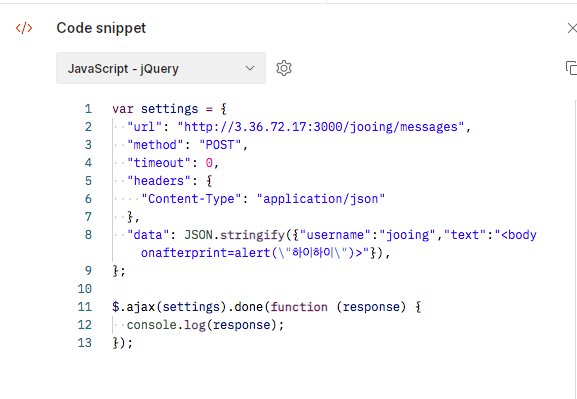Screen dimensions: 577x399
Task: Click the "method" key on line 3
Action: tap(155, 145)
